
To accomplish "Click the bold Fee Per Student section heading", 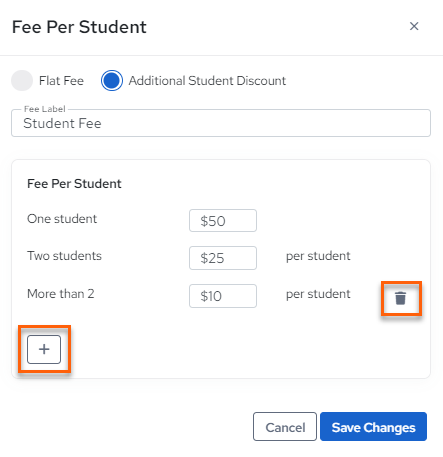I will click(74, 184).
